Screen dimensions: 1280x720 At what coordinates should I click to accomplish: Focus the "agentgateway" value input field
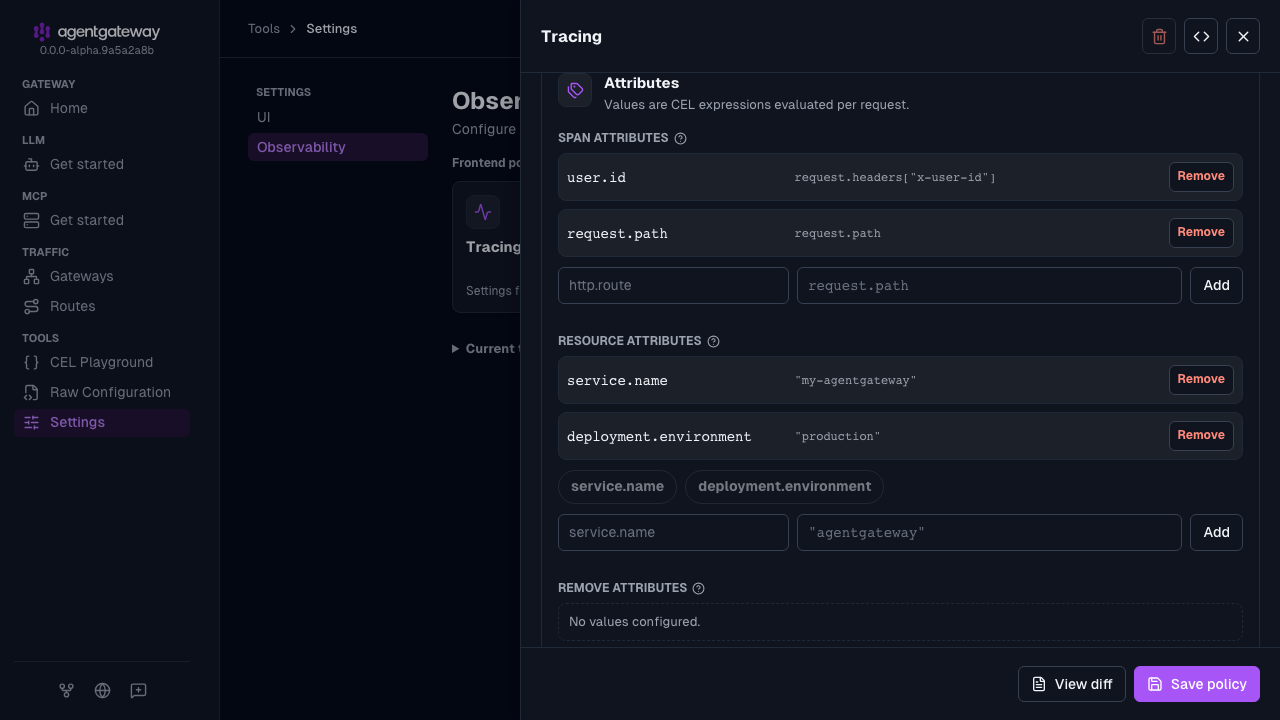tap(989, 532)
